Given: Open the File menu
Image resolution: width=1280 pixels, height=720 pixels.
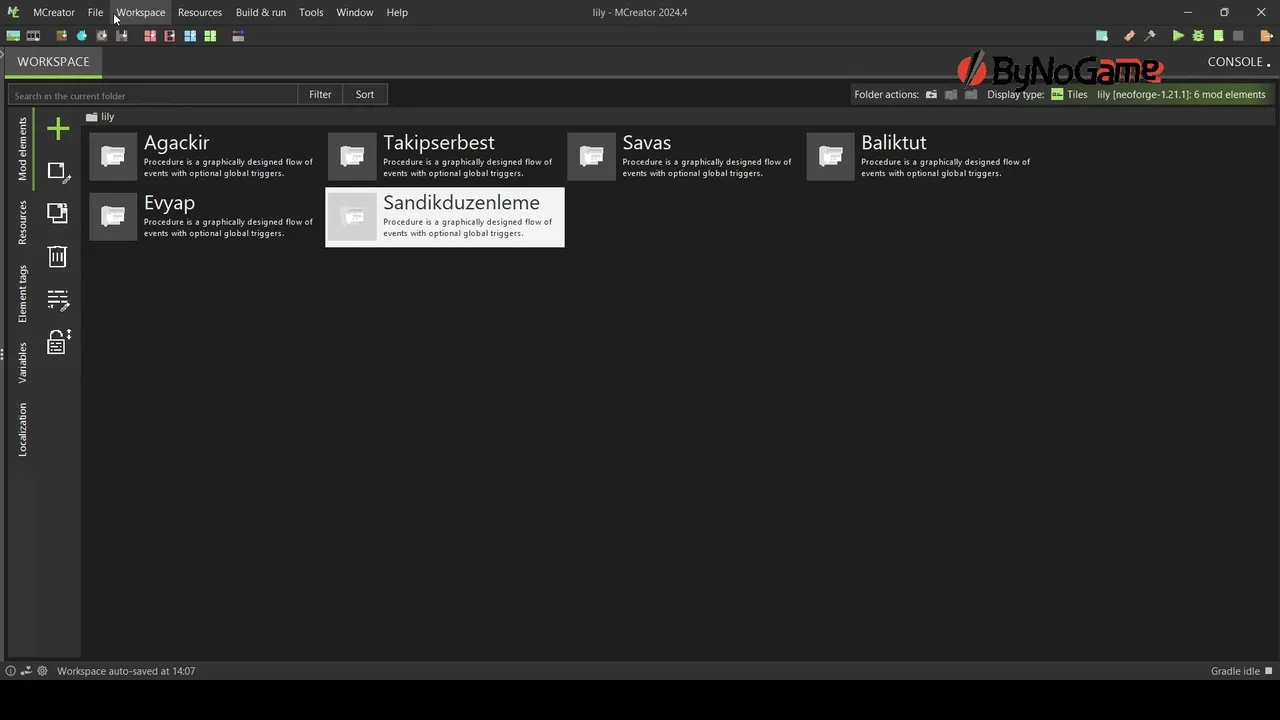Looking at the screenshot, I should point(95,12).
